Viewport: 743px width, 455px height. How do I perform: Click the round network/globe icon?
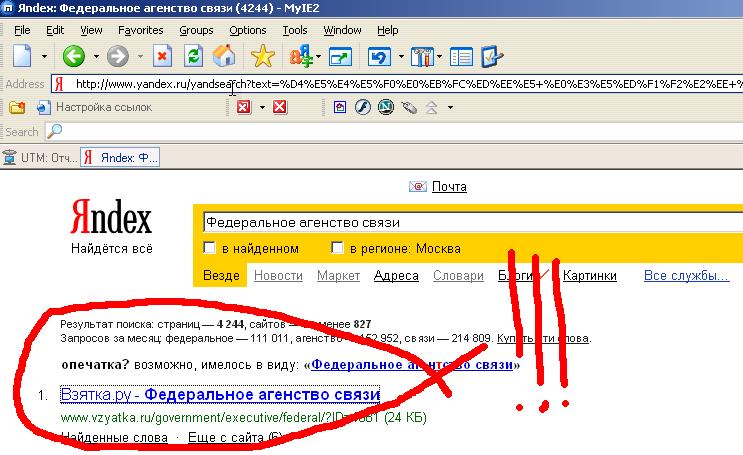click(x=386, y=107)
